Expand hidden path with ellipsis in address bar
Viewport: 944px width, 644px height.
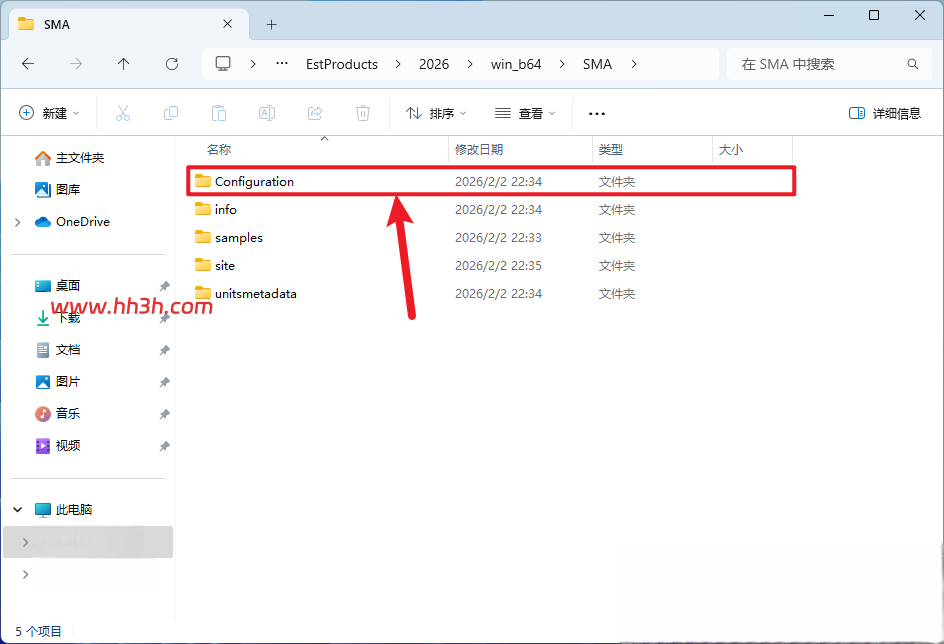point(282,64)
